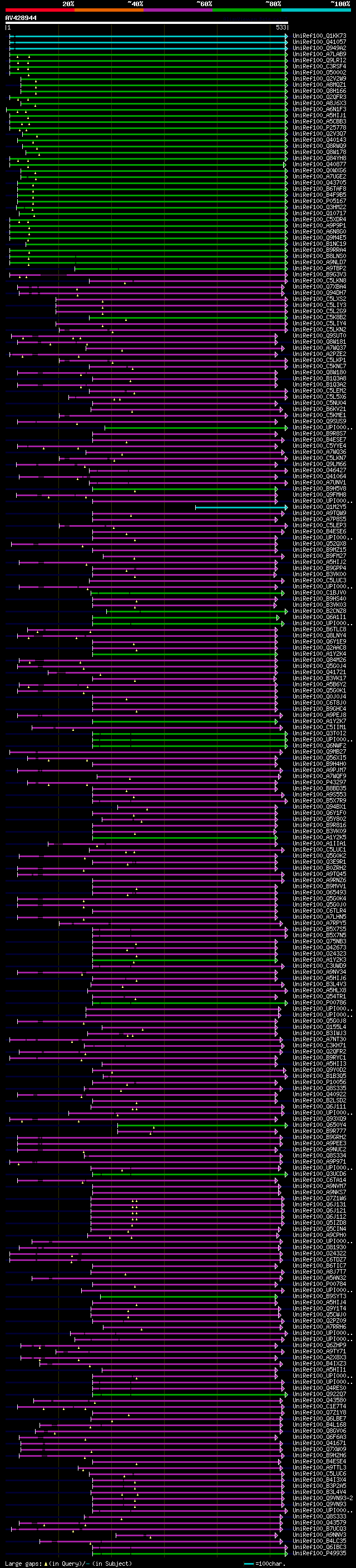The height and width of the screenshot is (1568, 356).
Task: Click the 533 end position label
Action: 281,28
